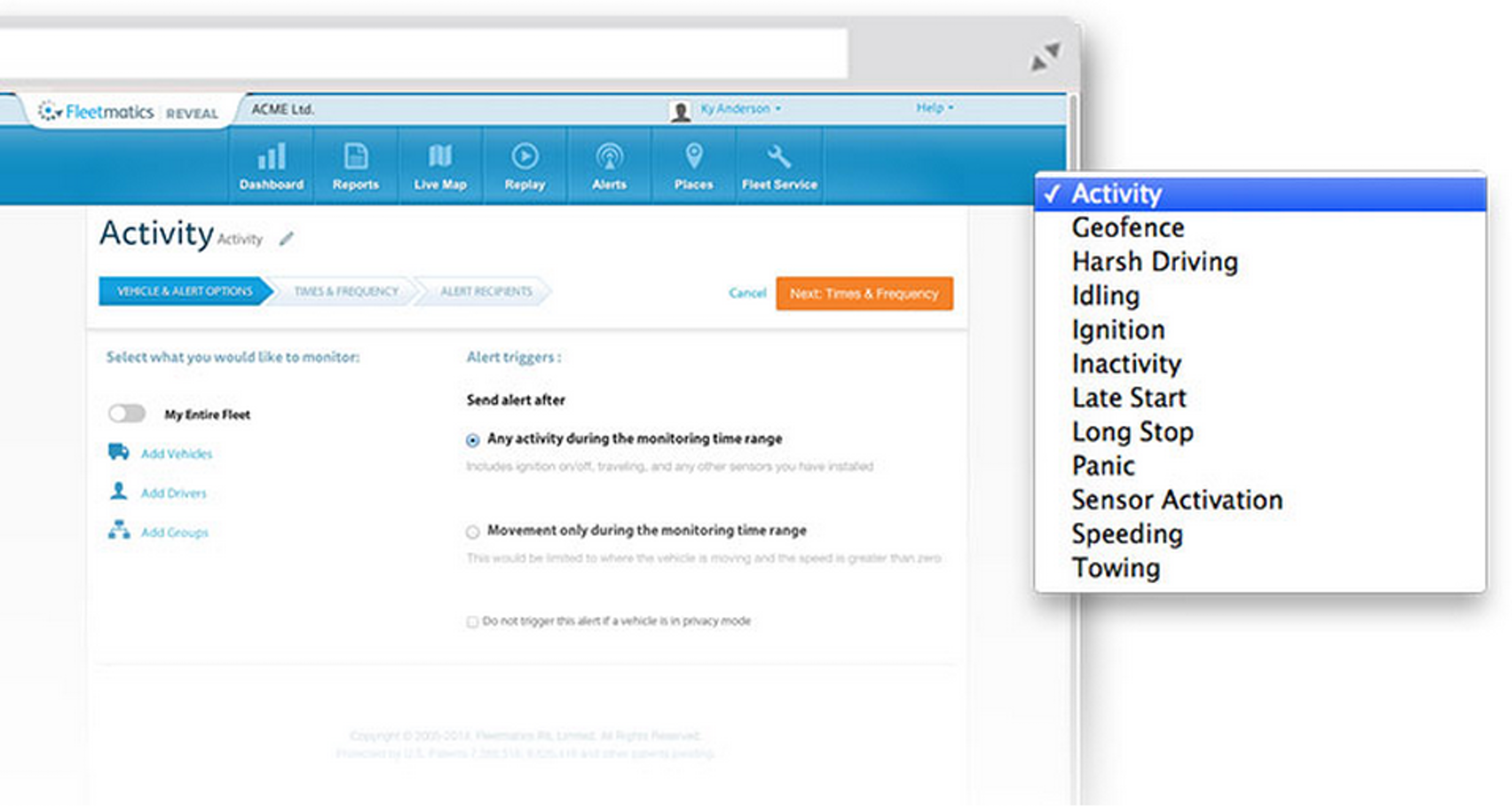Click the Places pin icon
Viewport: 1512px width, 807px height.
pyautogui.click(x=694, y=157)
